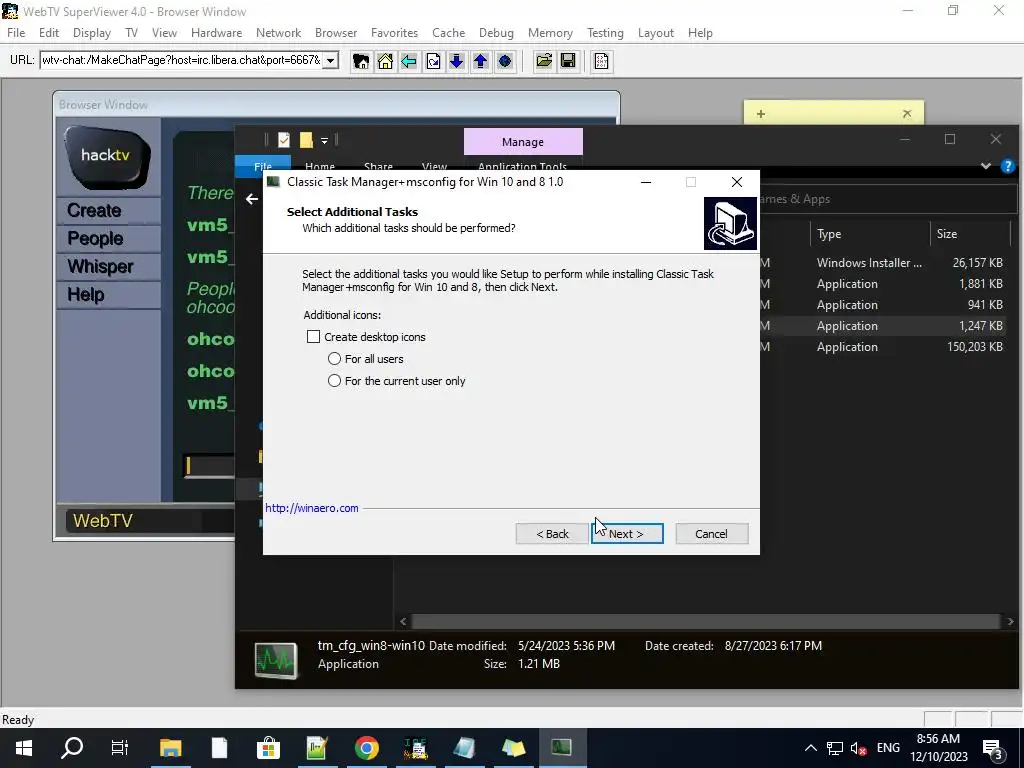Open the Manage tab in File Explorer
This screenshot has height=768, width=1024.
pyautogui.click(x=523, y=142)
